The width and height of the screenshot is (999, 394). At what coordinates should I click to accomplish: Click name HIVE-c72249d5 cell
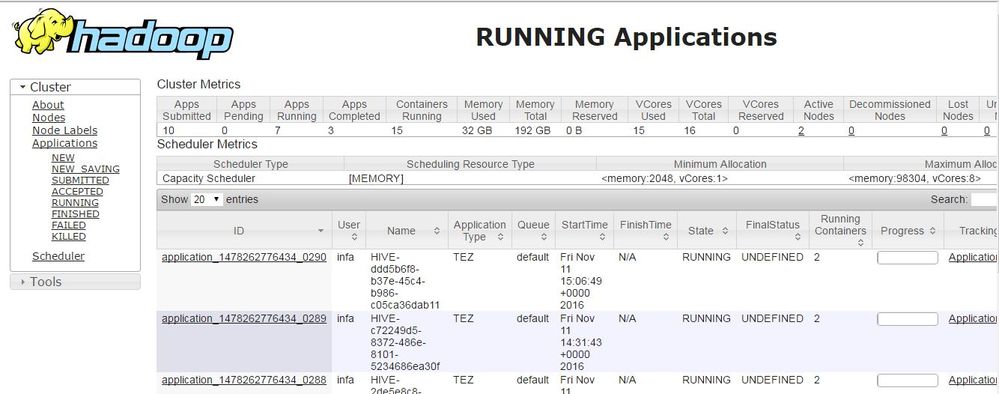[405, 342]
